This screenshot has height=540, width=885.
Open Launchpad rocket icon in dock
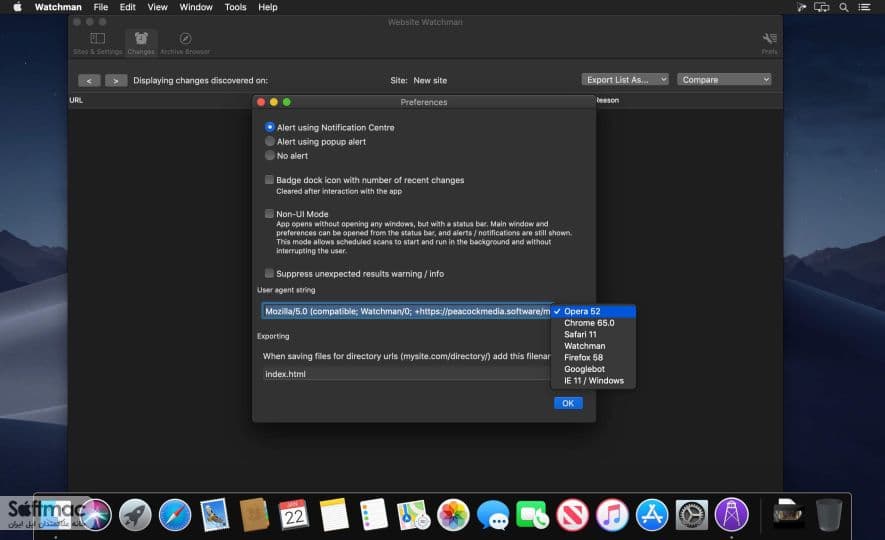click(135, 515)
